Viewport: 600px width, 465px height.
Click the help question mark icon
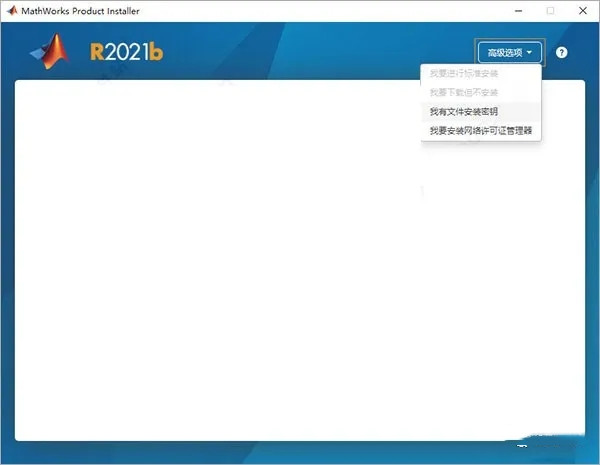click(561, 52)
